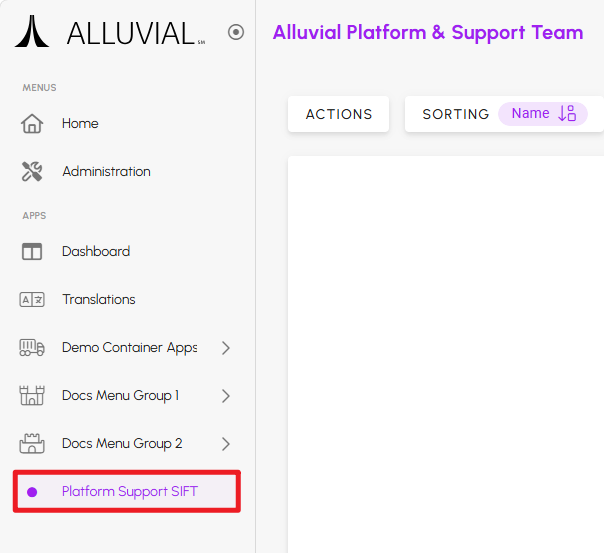Viewport: 604px width, 553px height.
Task: Open the Translations app
Action: 99,300
